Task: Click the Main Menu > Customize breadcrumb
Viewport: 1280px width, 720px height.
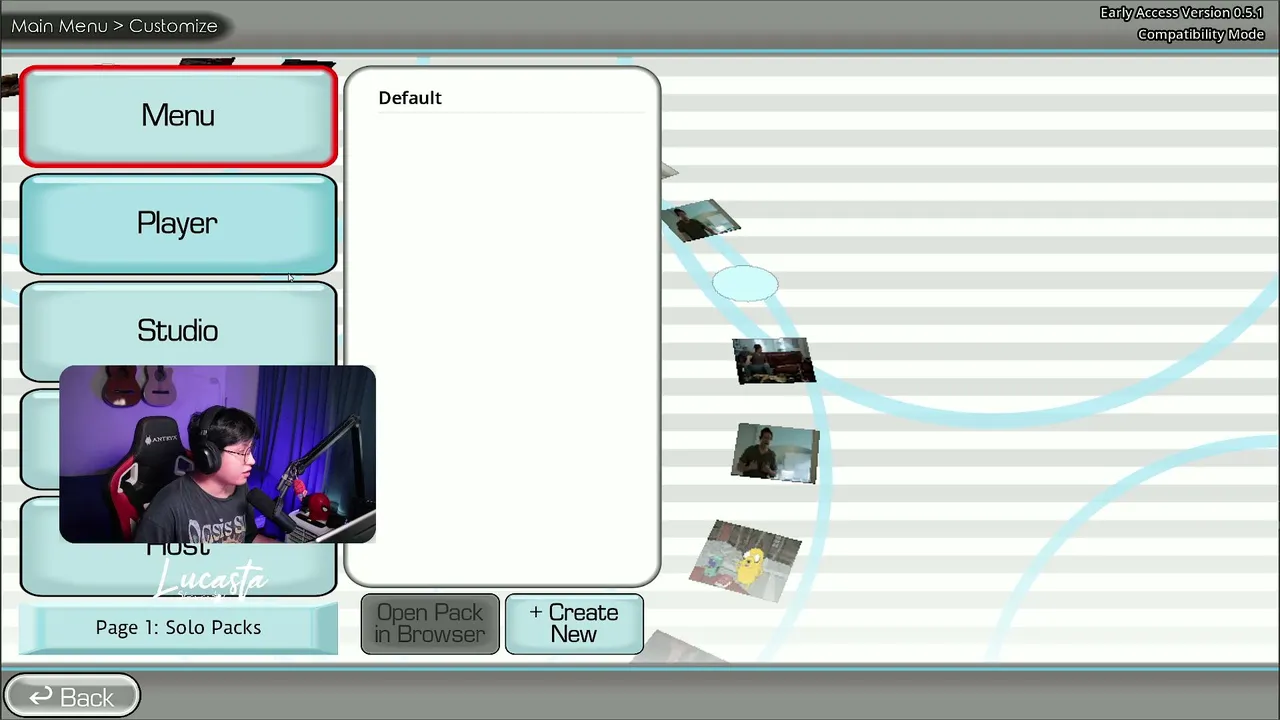Action: tap(114, 26)
